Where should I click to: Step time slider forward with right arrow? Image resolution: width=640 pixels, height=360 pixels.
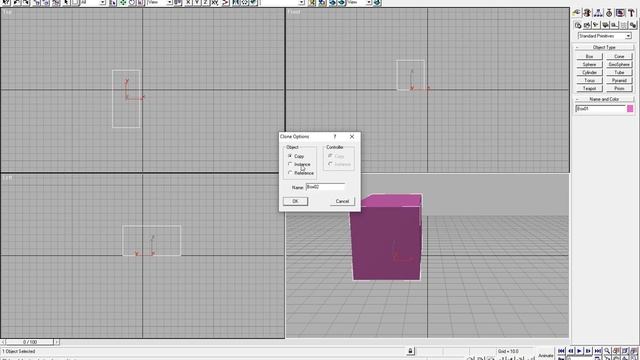(x=57, y=342)
